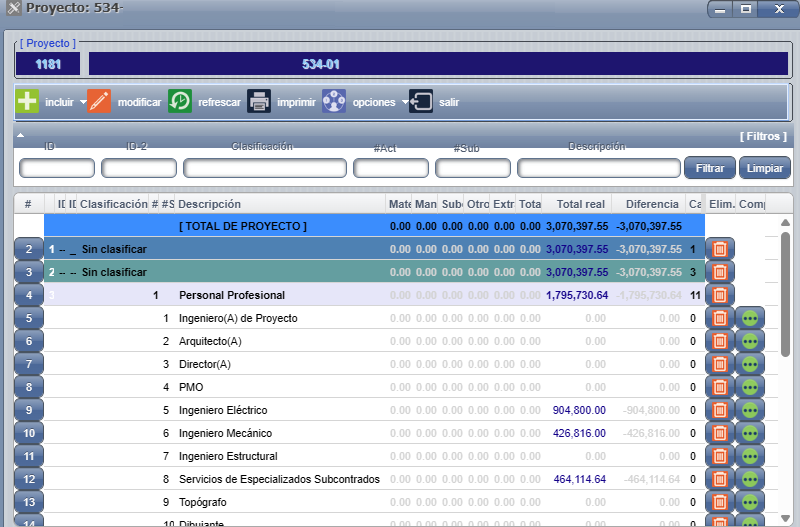800x527 pixels.
Task: Open the 'incluir' dropdown arrow
Action: point(82,102)
